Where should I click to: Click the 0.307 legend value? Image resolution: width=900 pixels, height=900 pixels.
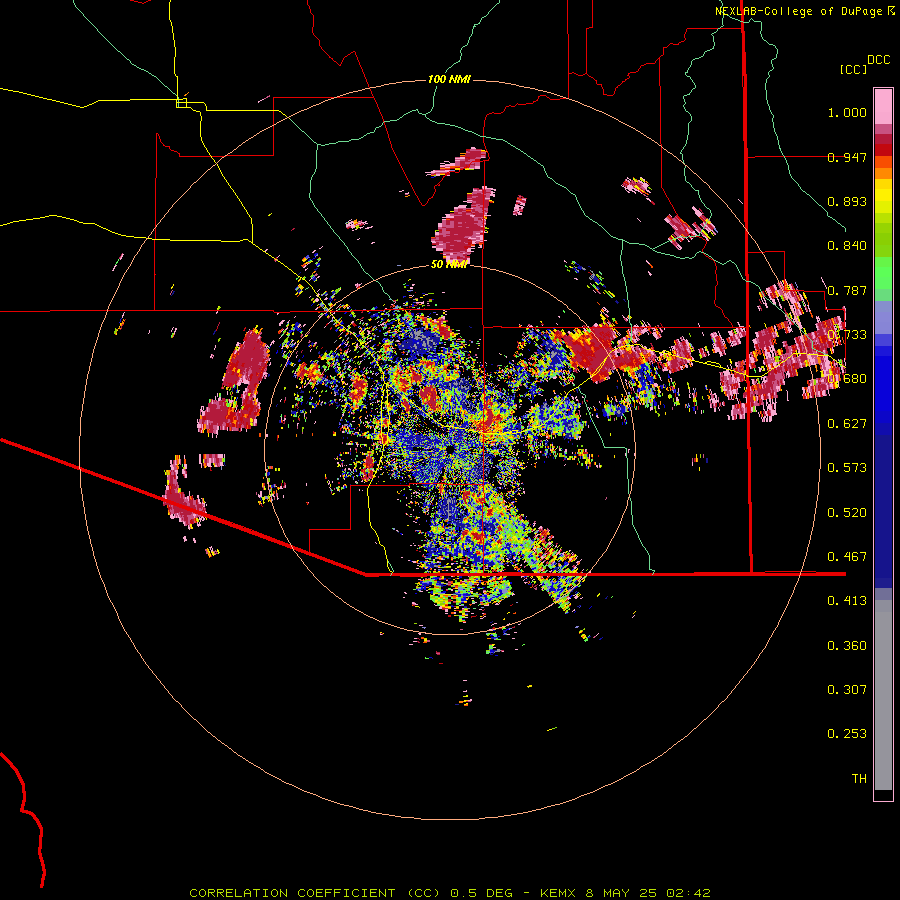coord(847,690)
